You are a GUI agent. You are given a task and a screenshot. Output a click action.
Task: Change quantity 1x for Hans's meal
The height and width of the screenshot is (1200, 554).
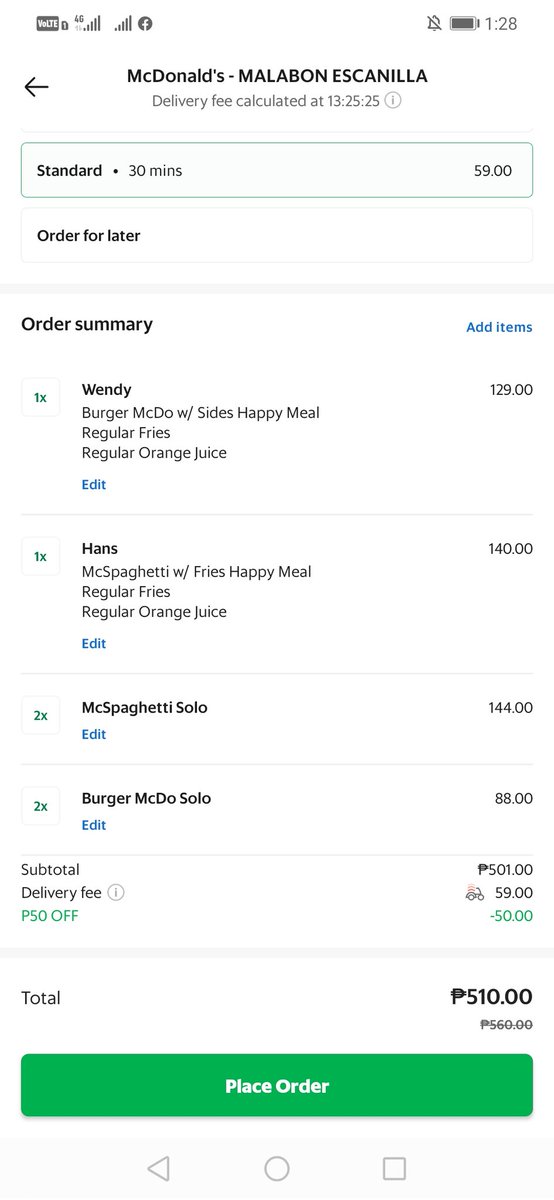(40, 556)
